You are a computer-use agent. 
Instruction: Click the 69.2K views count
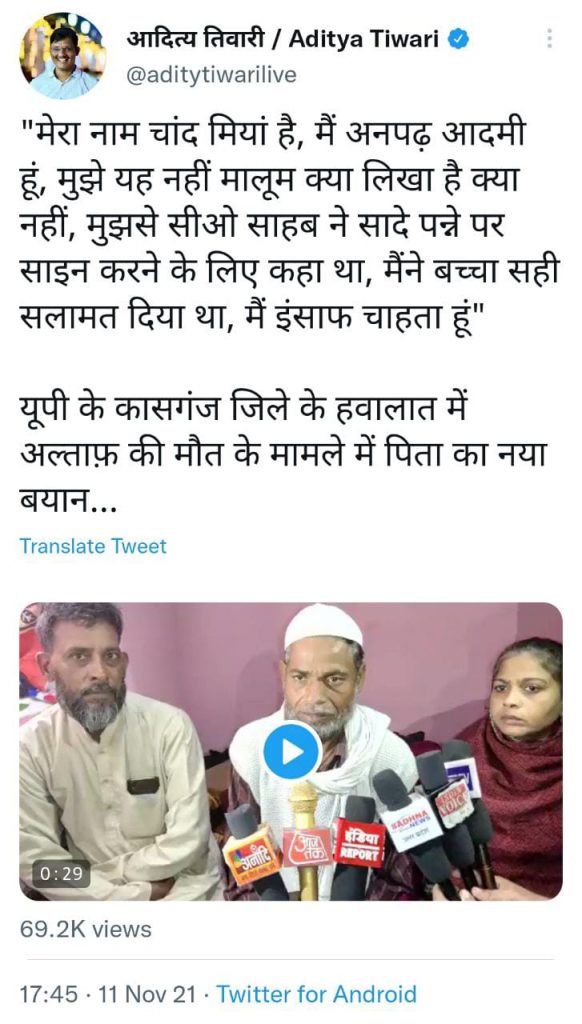click(x=86, y=929)
